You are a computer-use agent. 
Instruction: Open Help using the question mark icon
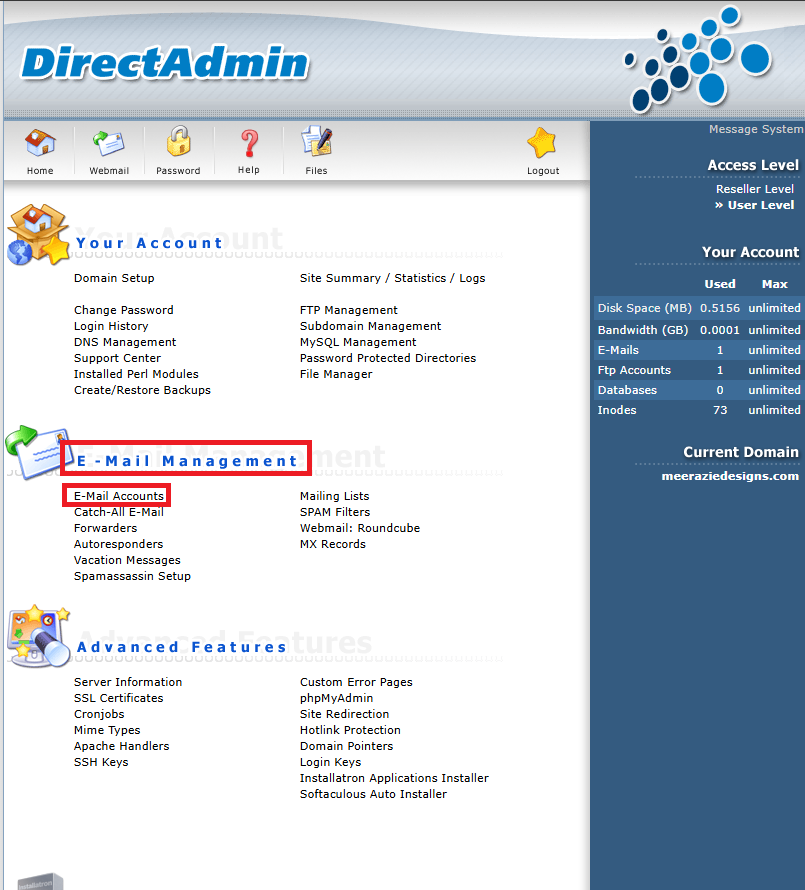(249, 143)
